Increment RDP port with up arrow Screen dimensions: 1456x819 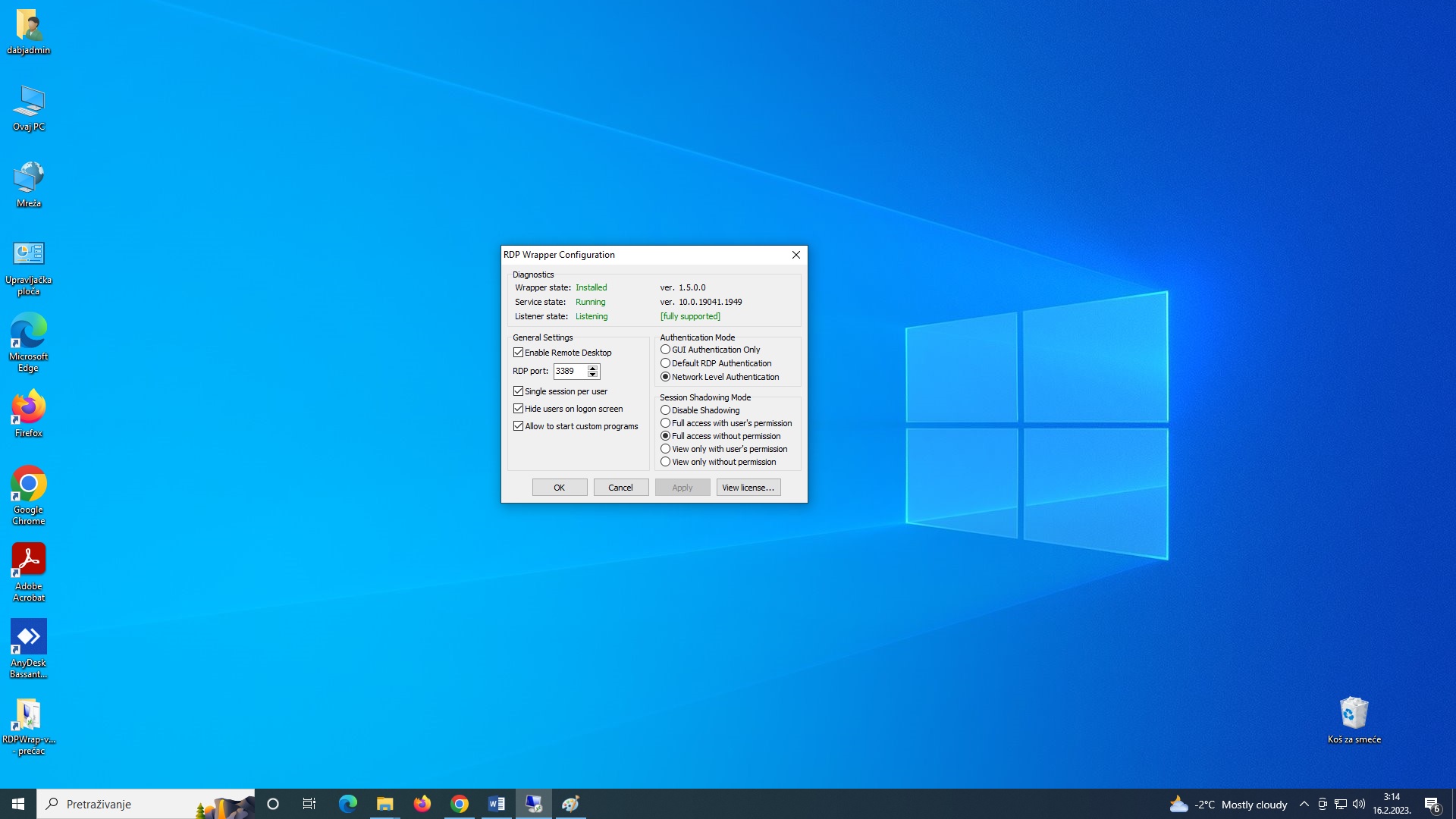[x=593, y=368]
